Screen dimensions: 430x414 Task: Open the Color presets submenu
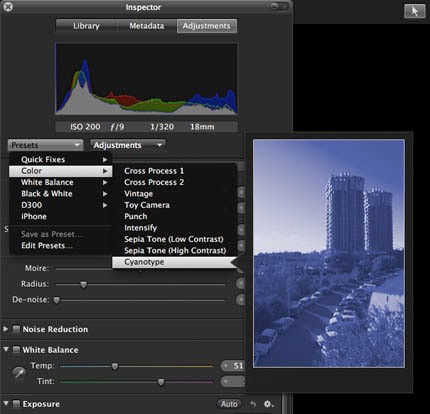[60, 171]
